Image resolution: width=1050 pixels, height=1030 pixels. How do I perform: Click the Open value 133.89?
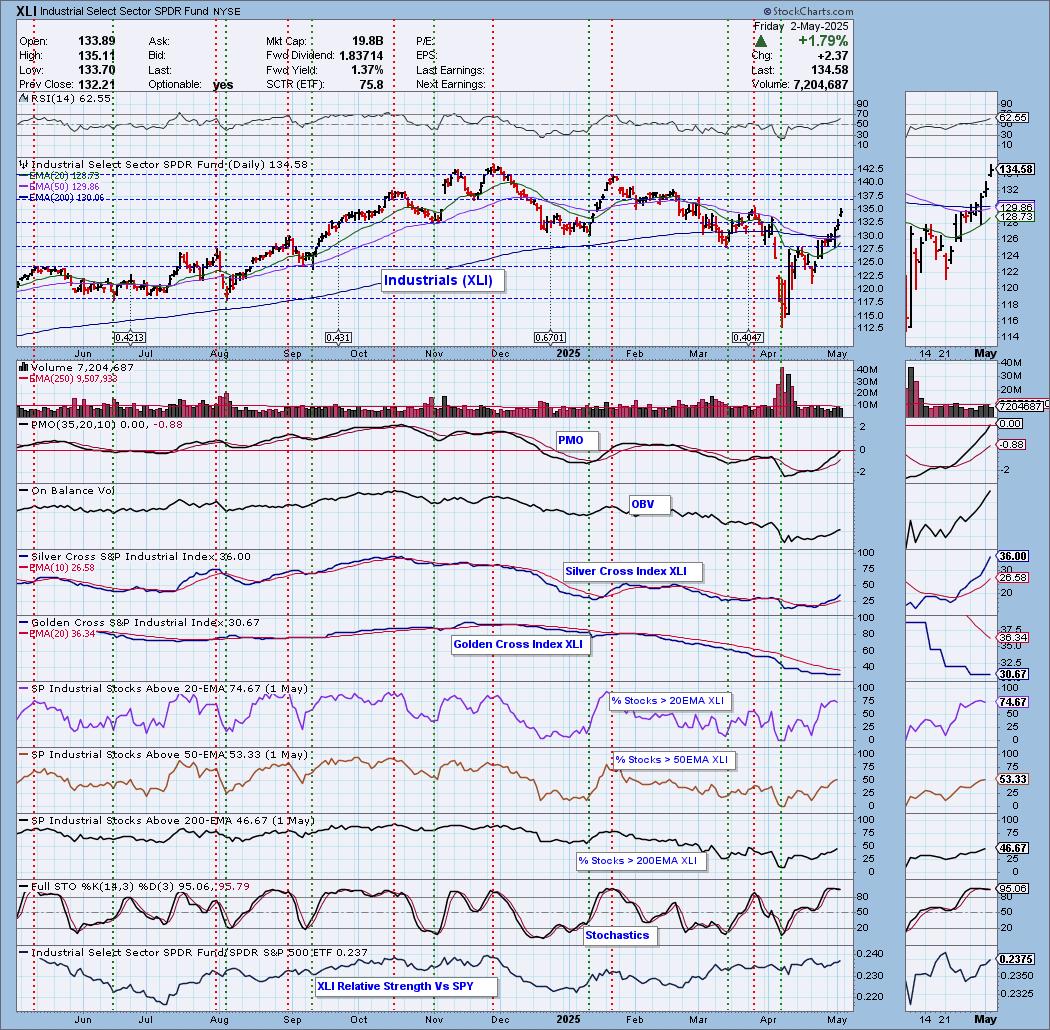pyautogui.click(x=96, y=41)
